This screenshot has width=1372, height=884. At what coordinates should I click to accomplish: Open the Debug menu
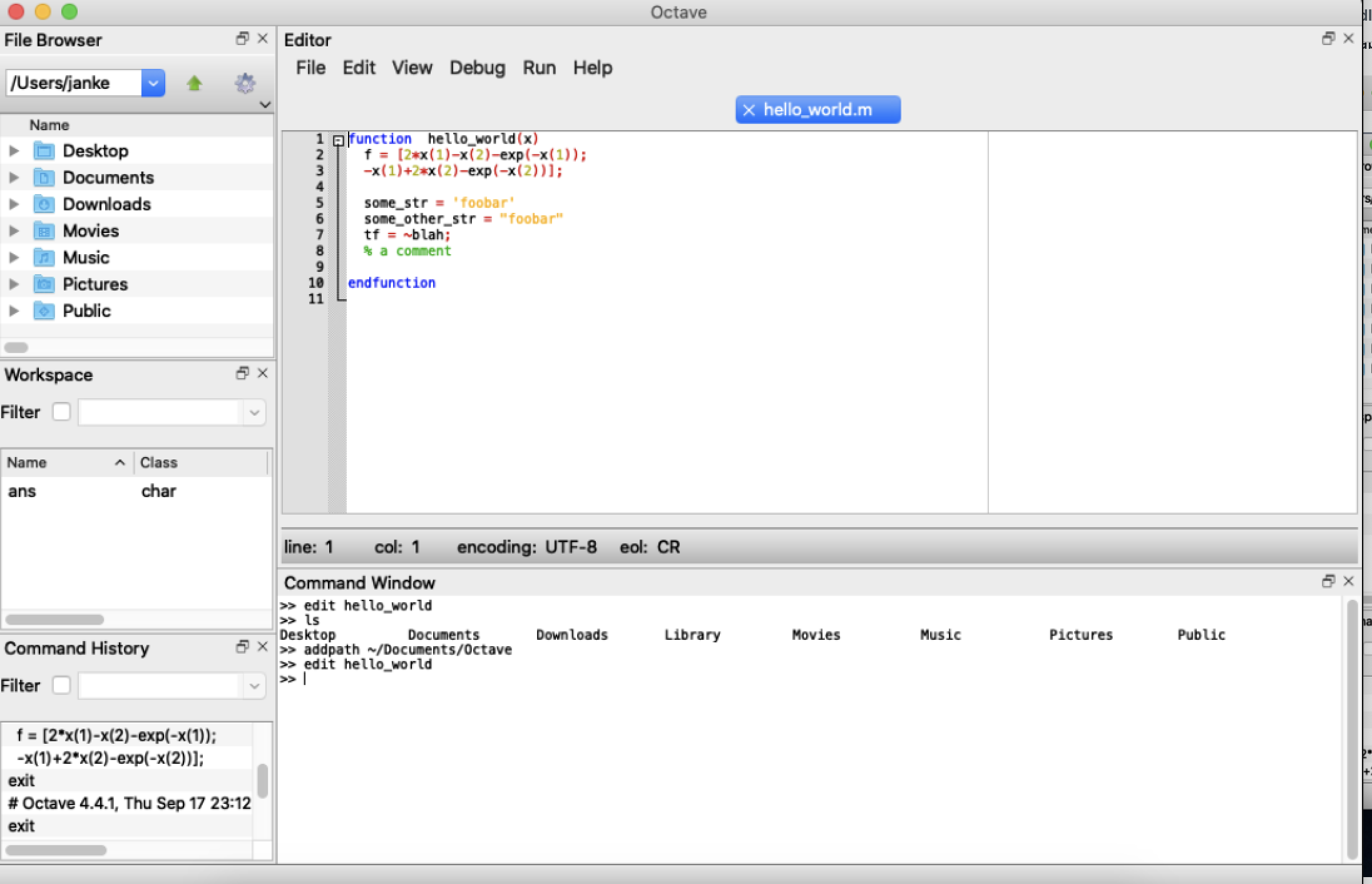click(476, 68)
